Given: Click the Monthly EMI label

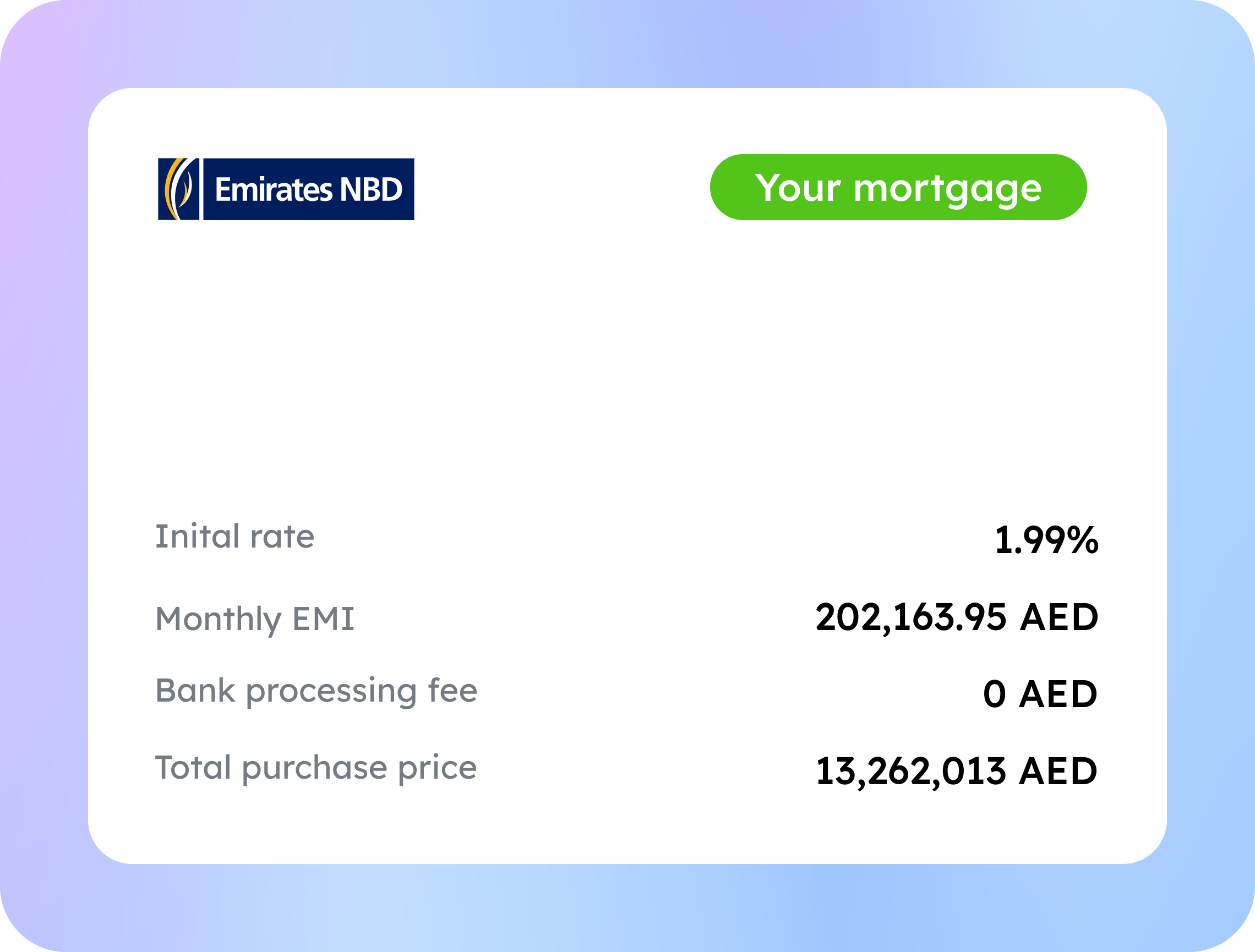Looking at the screenshot, I should click(255, 620).
